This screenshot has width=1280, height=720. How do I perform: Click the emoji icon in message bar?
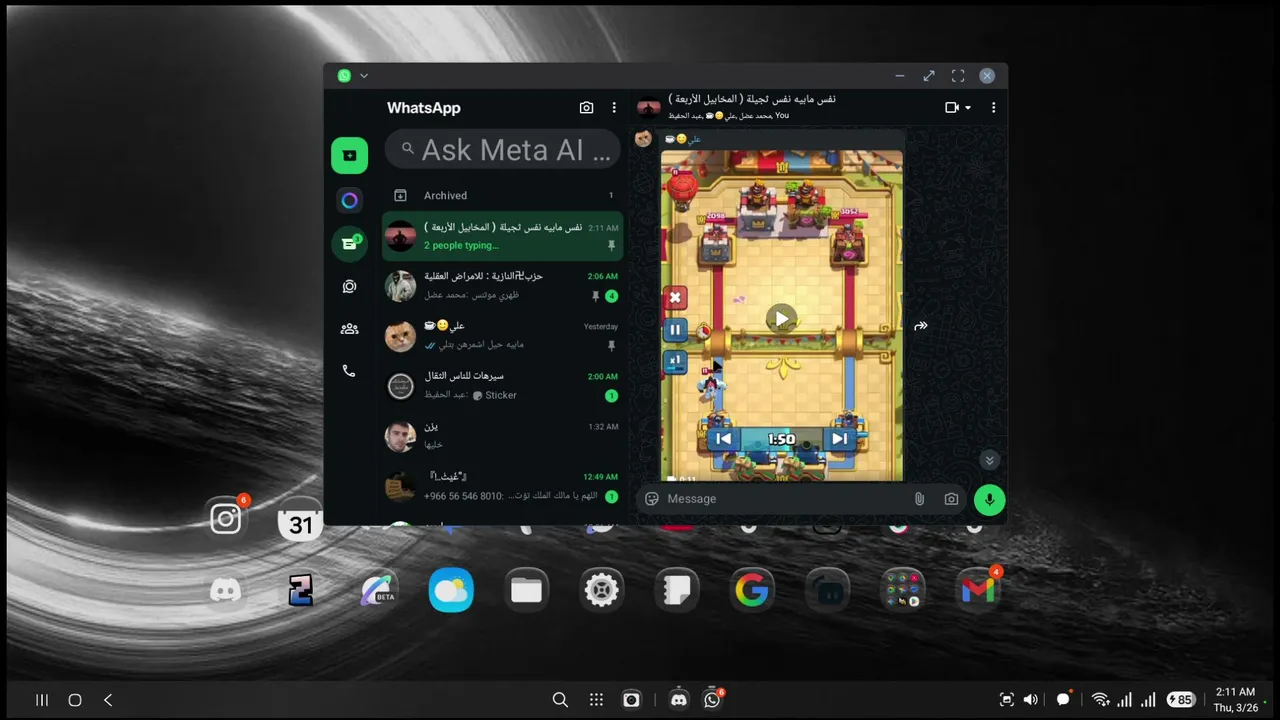coord(652,499)
